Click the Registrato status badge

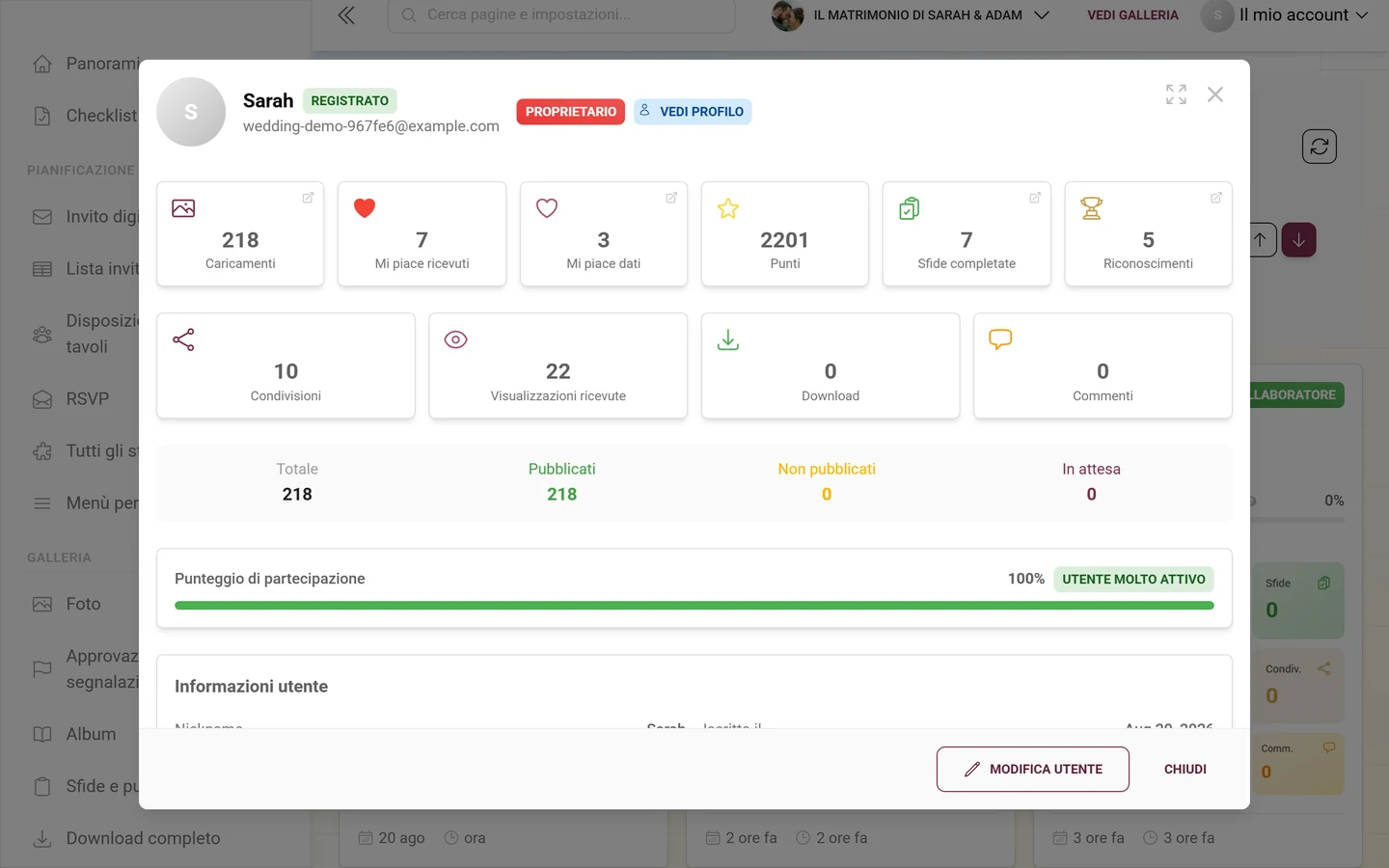point(350,100)
